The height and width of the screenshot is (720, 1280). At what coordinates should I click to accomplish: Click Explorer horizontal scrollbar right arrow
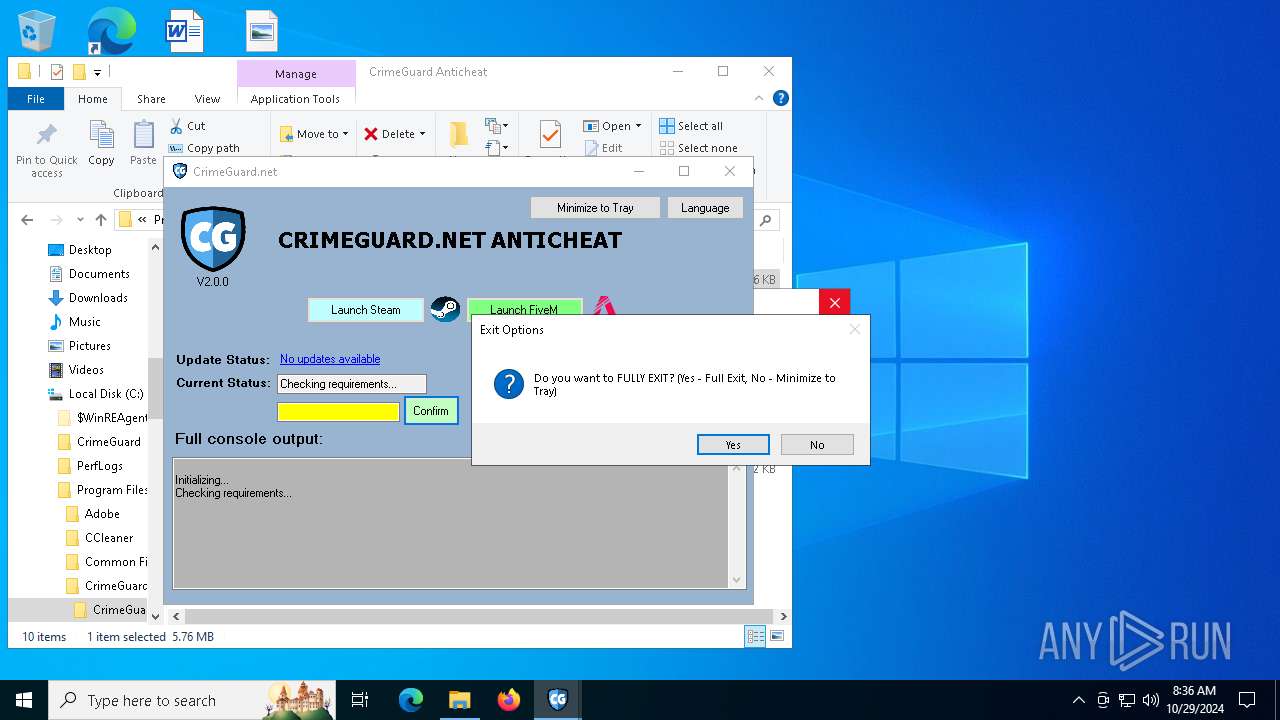pos(783,617)
